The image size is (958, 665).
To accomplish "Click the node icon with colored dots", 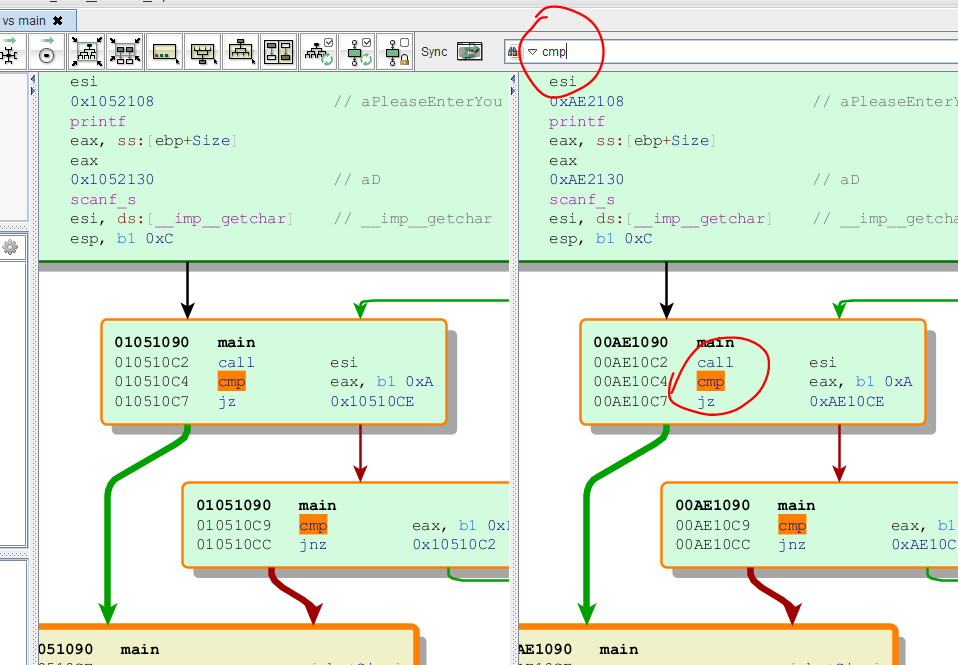I will (165, 52).
